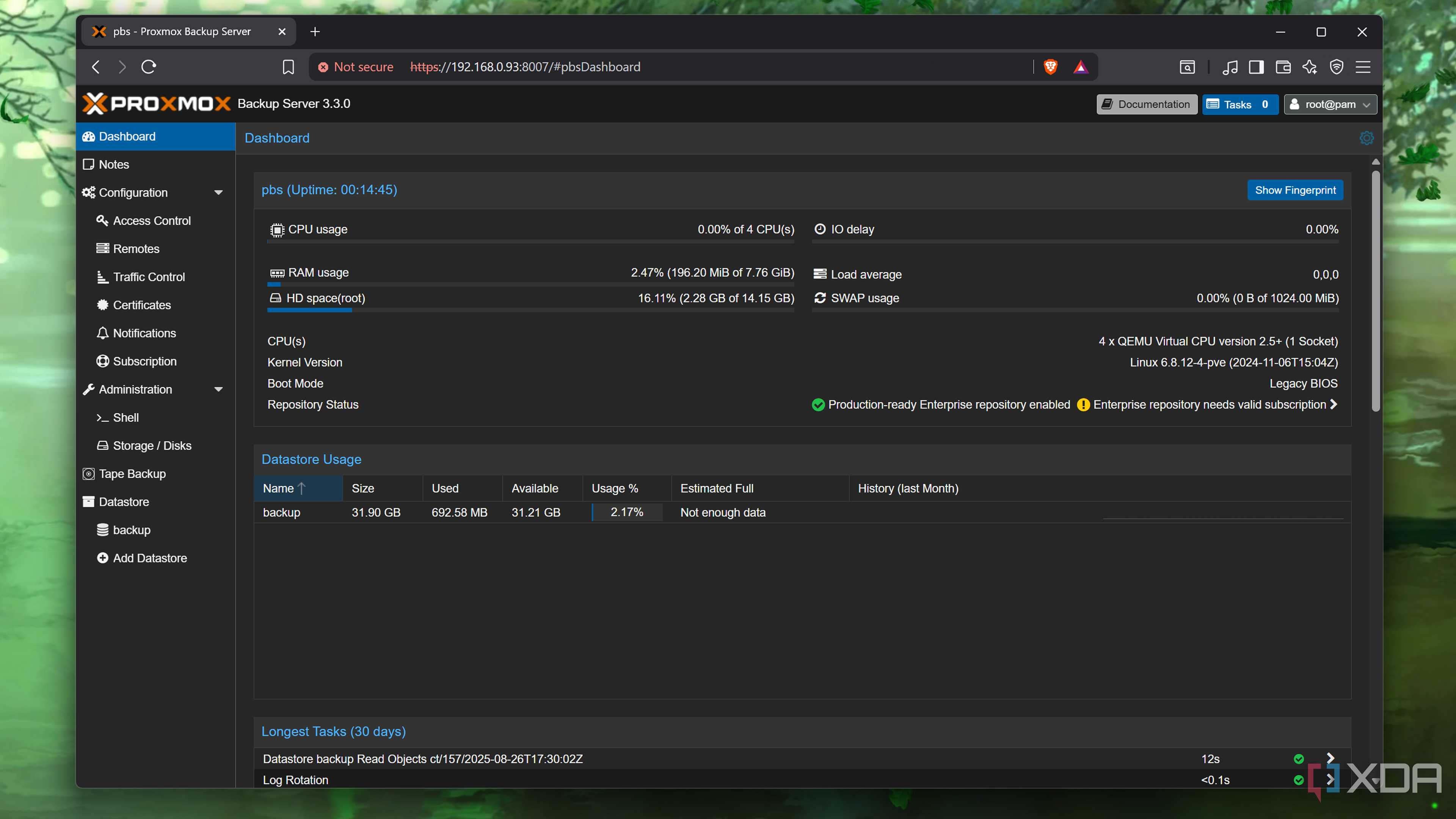Open media playlist music icon
This screenshot has height=819, width=1456.
pyautogui.click(x=1230, y=67)
